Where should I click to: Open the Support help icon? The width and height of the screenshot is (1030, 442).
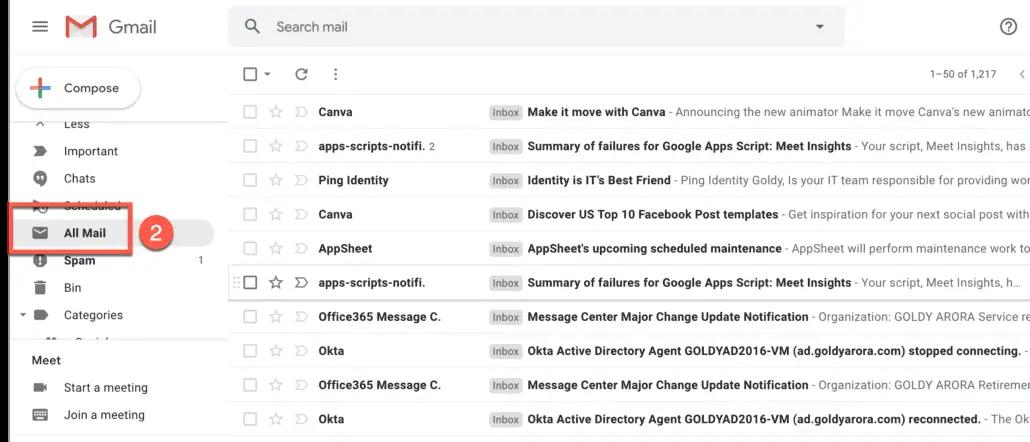tap(1008, 27)
